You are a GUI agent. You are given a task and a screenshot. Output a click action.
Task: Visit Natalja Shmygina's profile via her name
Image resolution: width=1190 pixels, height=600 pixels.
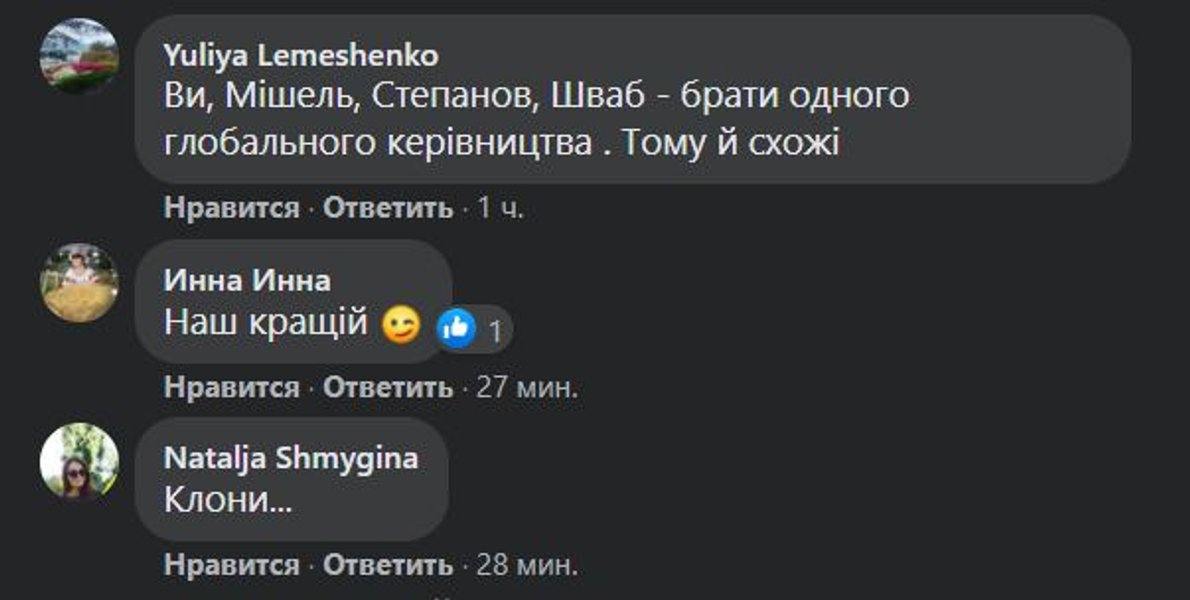291,458
